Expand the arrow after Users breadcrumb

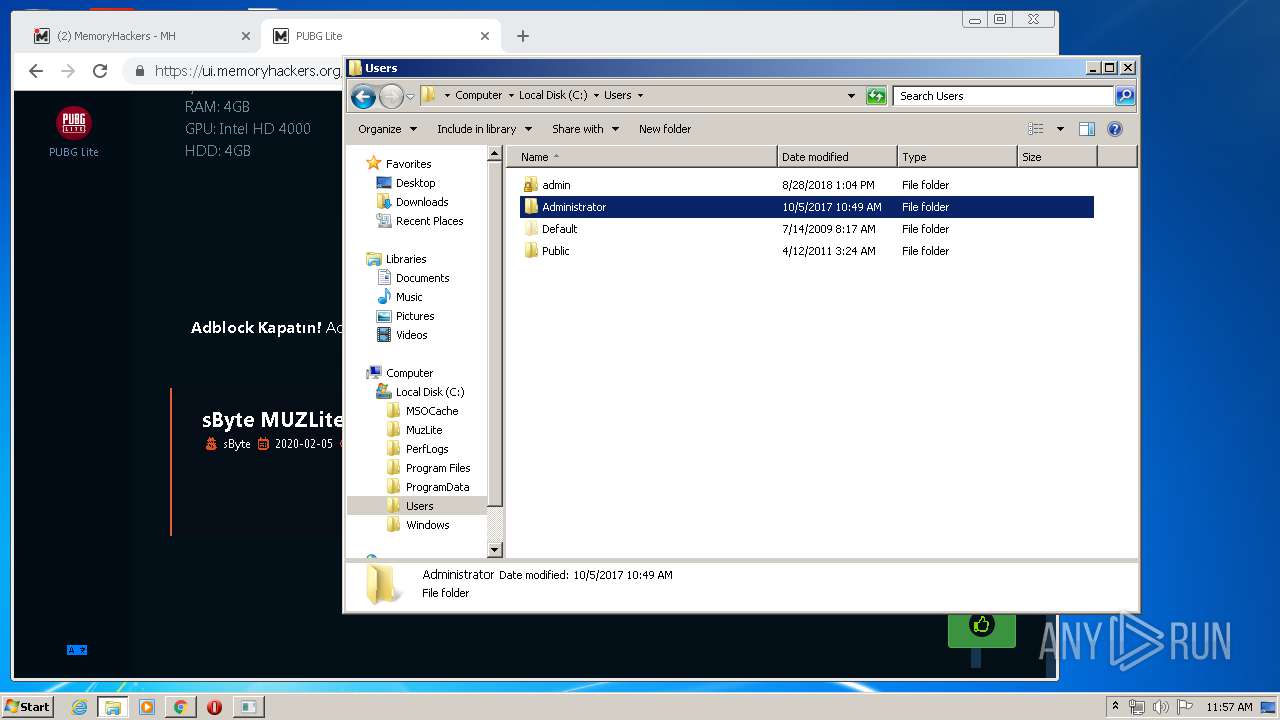point(640,96)
